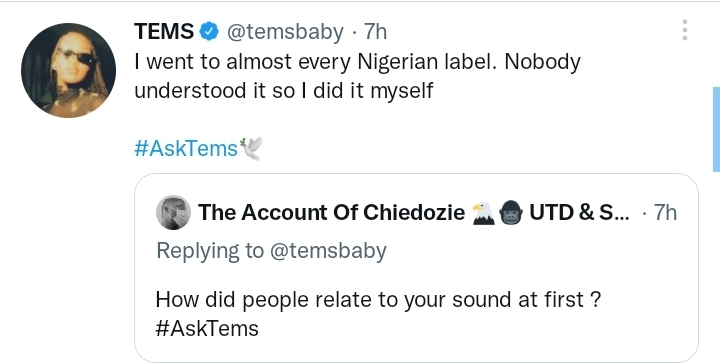Click the 7h timestamp of TEMS tweet
Image resolution: width=720 pixels, height=364 pixels.
tap(375, 32)
